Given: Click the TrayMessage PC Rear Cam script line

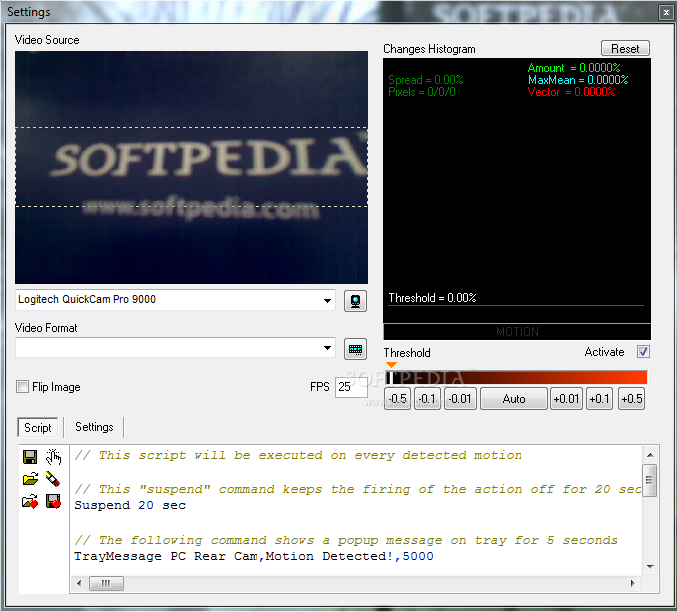Looking at the screenshot, I should 253,556.
